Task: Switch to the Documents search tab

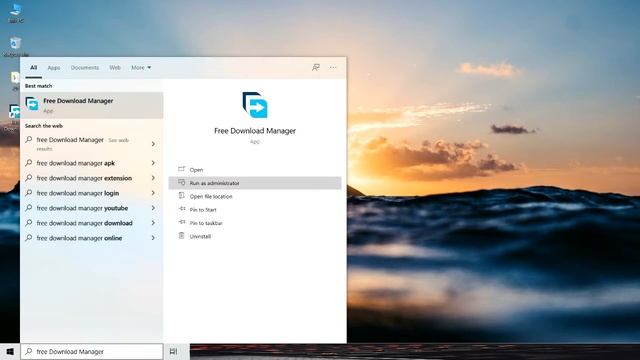Action: [x=85, y=68]
